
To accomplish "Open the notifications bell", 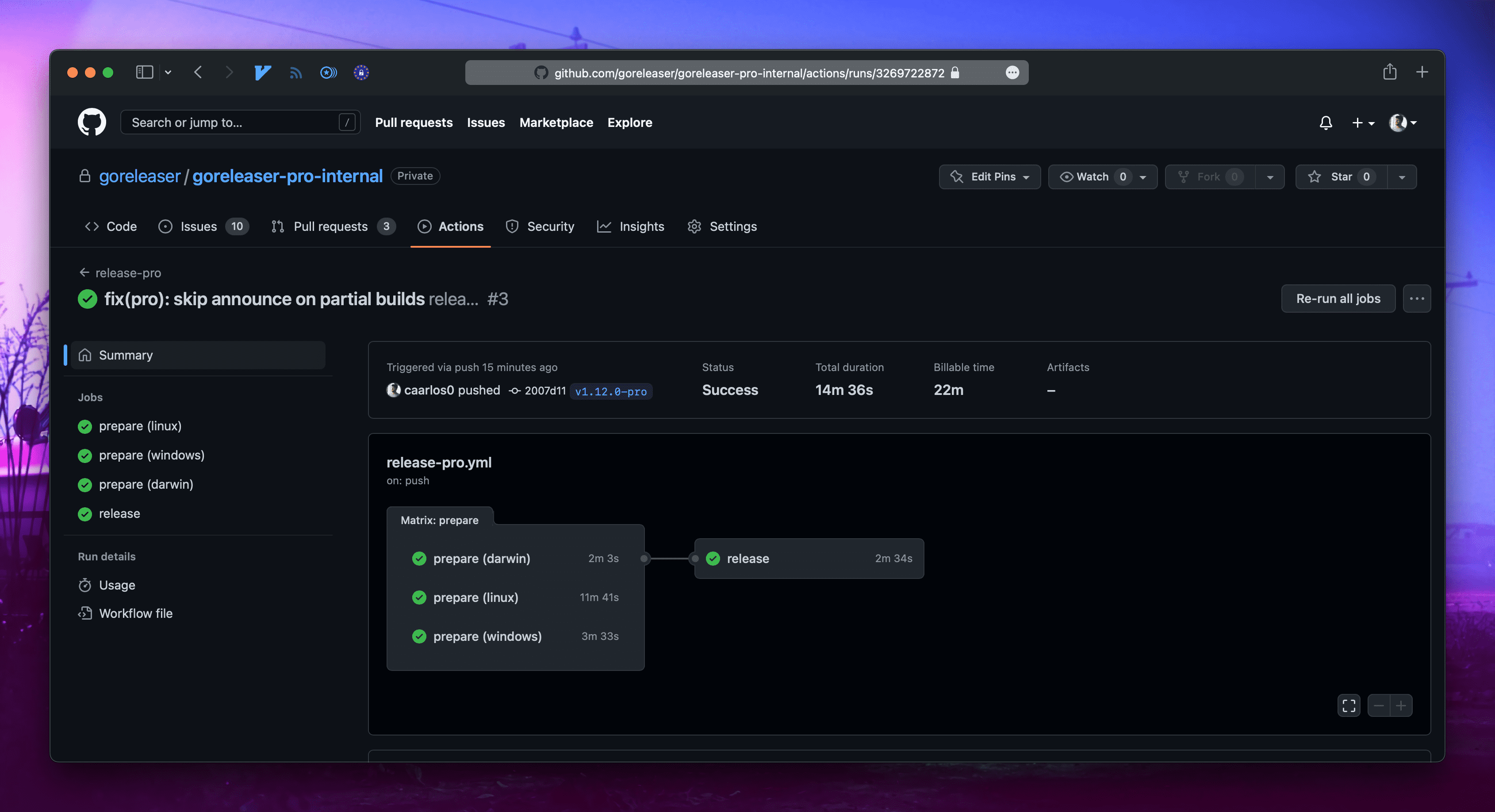I will 1326,123.
